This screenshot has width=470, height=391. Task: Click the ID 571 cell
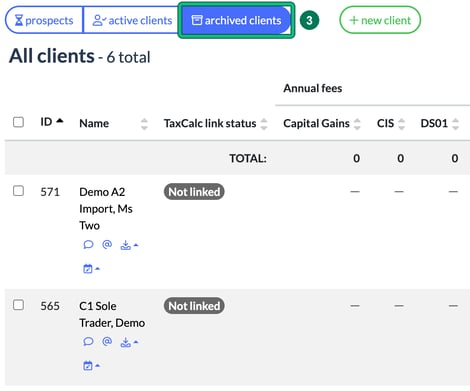50,192
